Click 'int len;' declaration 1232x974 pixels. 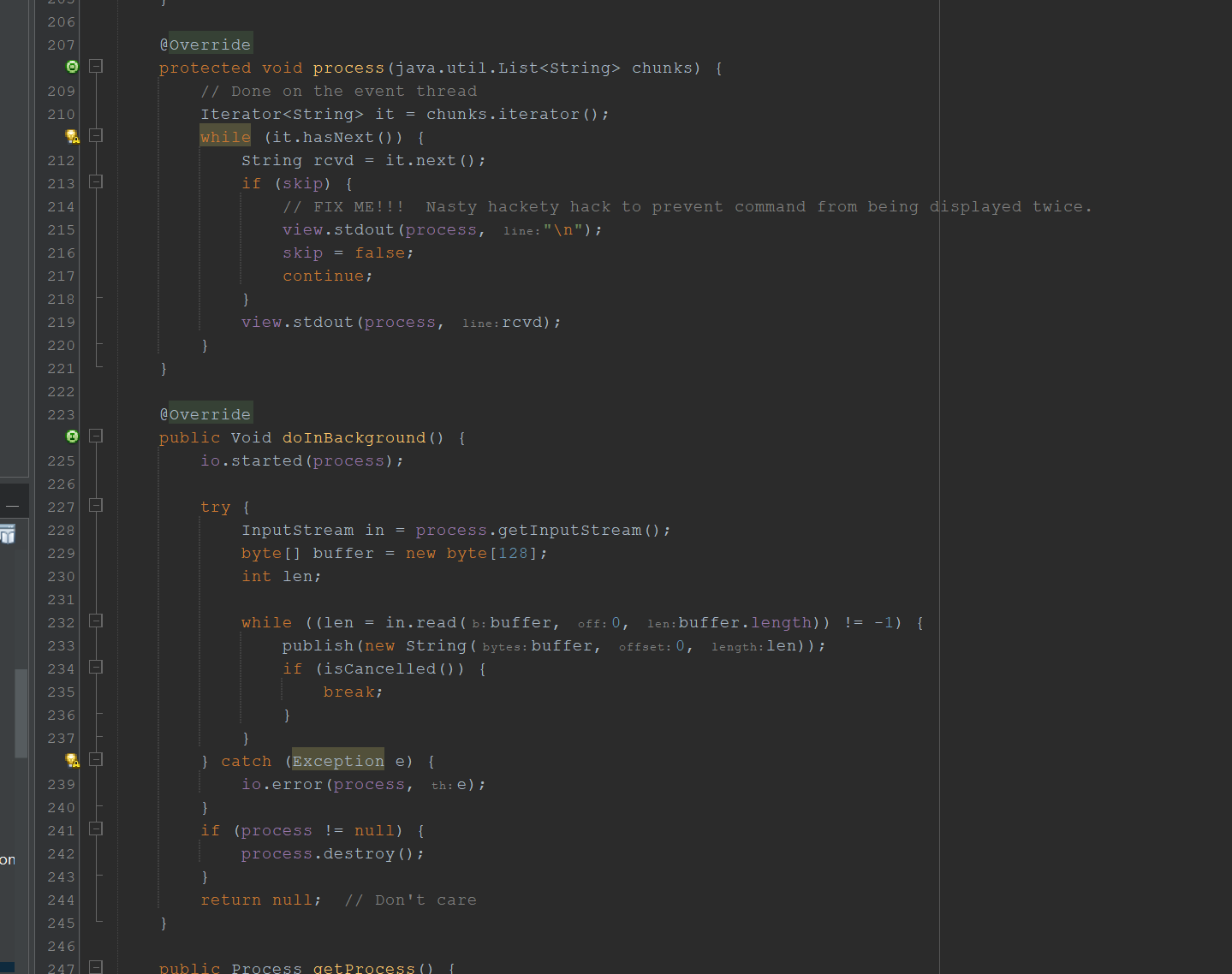pyautogui.click(x=282, y=576)
